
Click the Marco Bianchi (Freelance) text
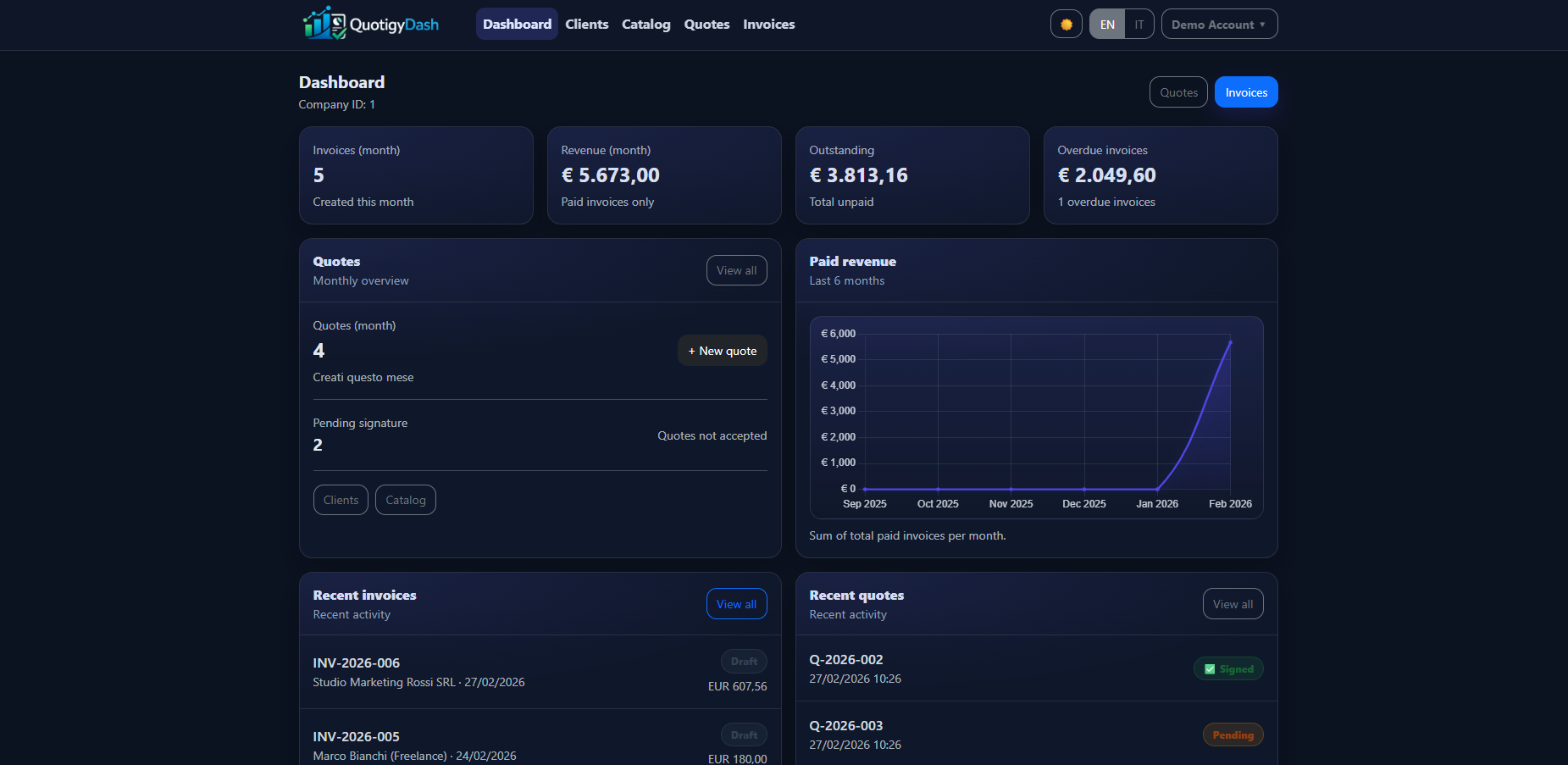coord(380,756)
